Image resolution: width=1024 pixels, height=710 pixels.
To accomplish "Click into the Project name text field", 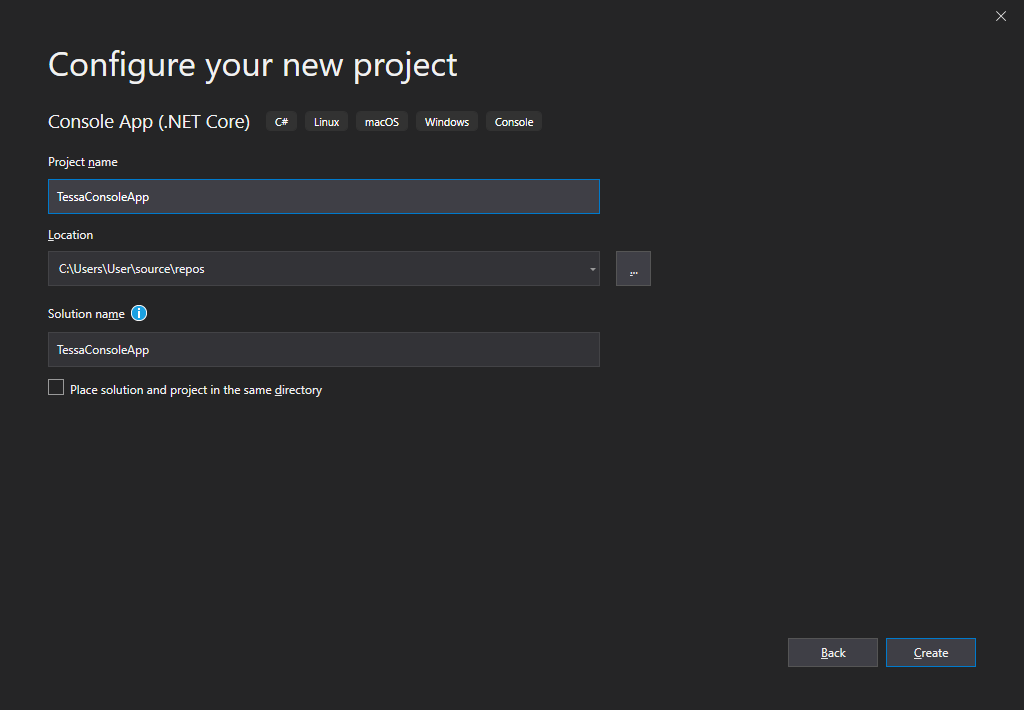I will click(323, 197).
